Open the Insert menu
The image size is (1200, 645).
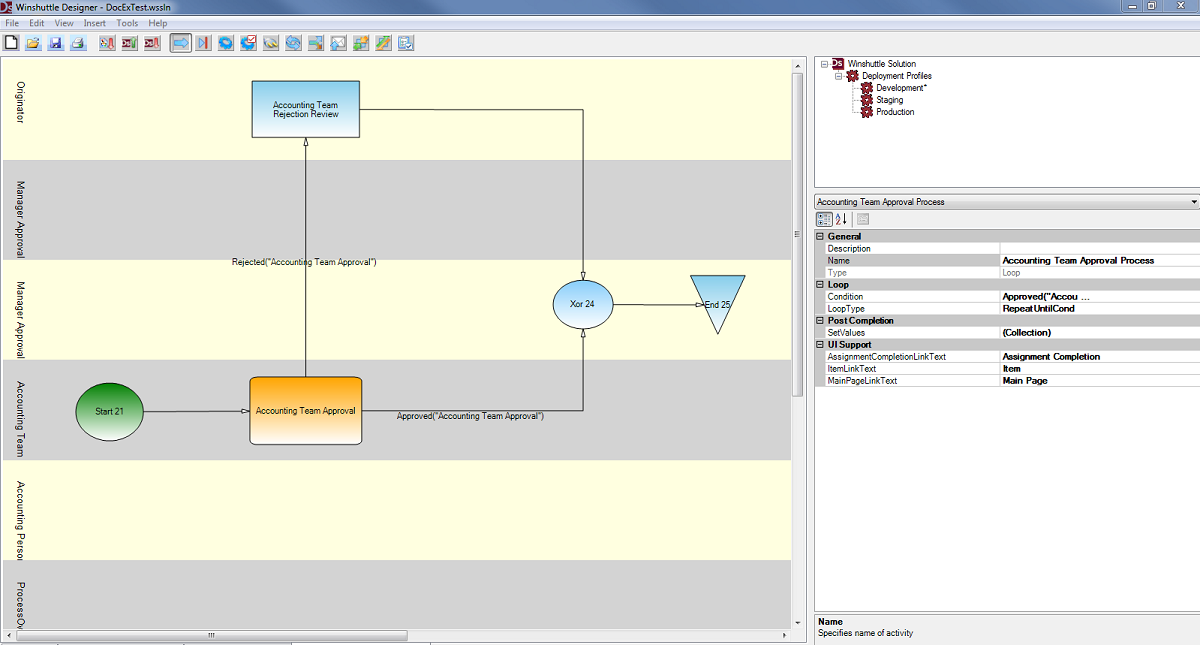[95, 23]
